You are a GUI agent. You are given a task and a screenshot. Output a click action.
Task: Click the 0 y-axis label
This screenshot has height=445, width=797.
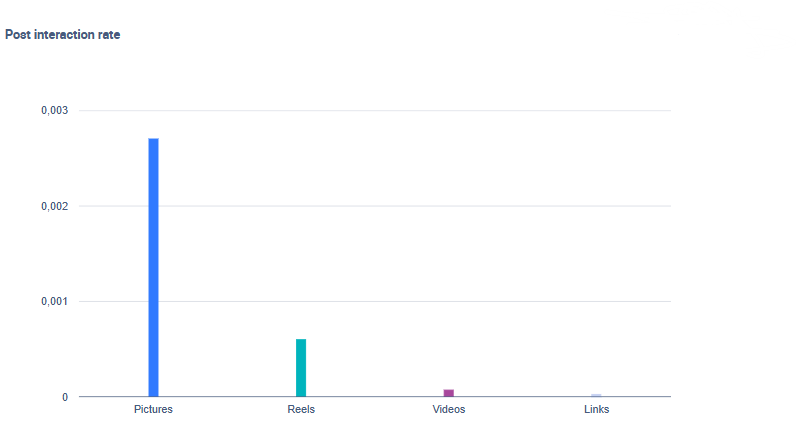(65, 397)
